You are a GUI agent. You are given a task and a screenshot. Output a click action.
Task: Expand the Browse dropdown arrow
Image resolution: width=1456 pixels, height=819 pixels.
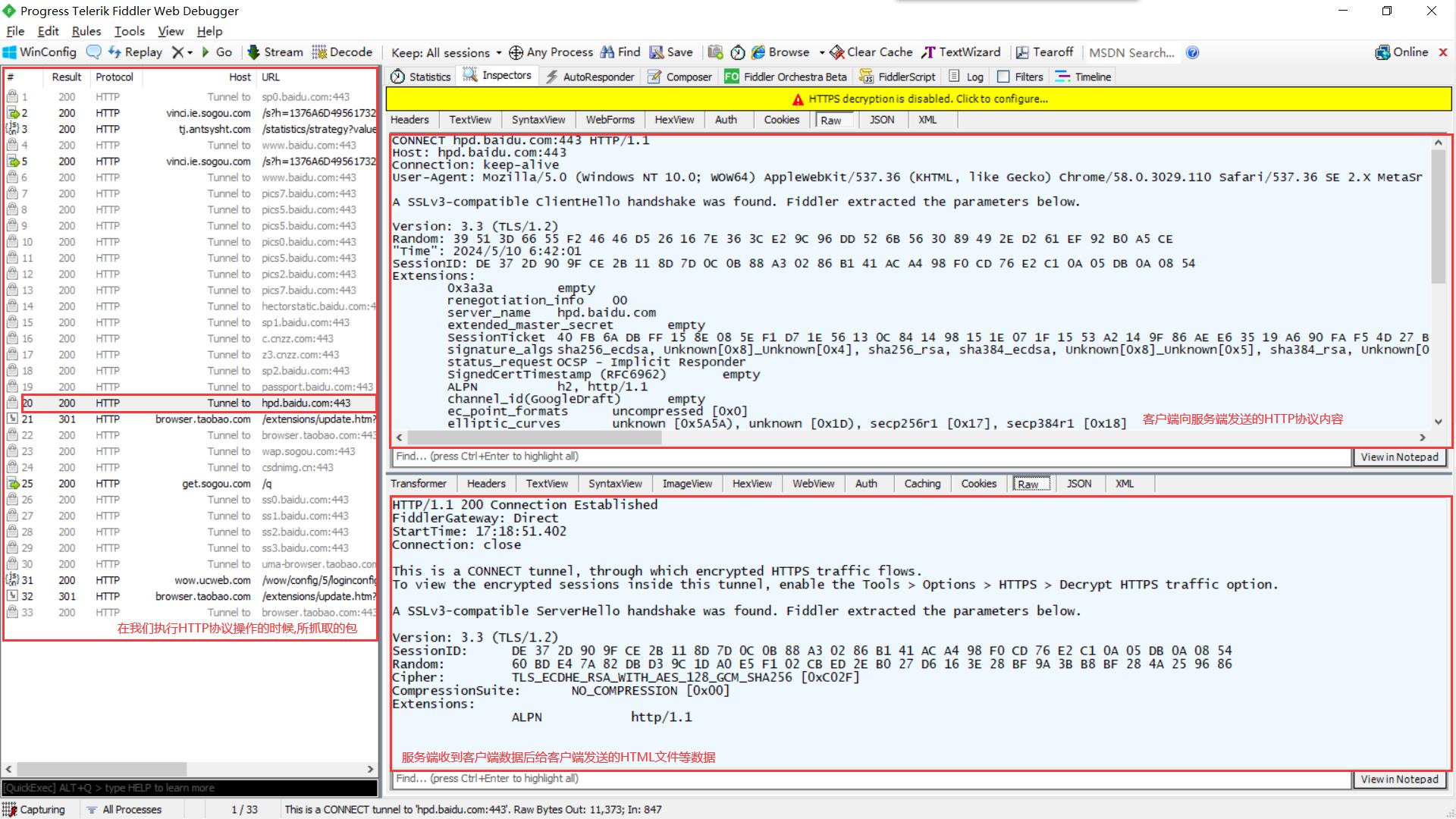822,52
